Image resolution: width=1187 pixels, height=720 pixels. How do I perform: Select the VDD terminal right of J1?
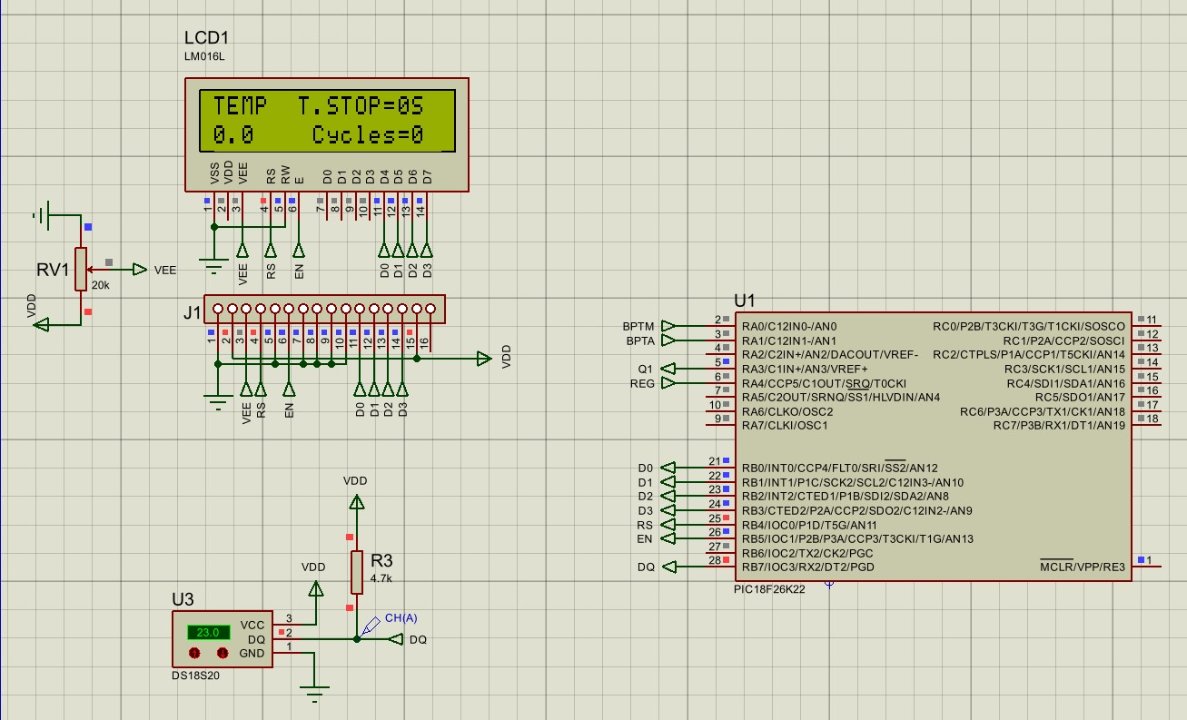(x=484, y=359)
